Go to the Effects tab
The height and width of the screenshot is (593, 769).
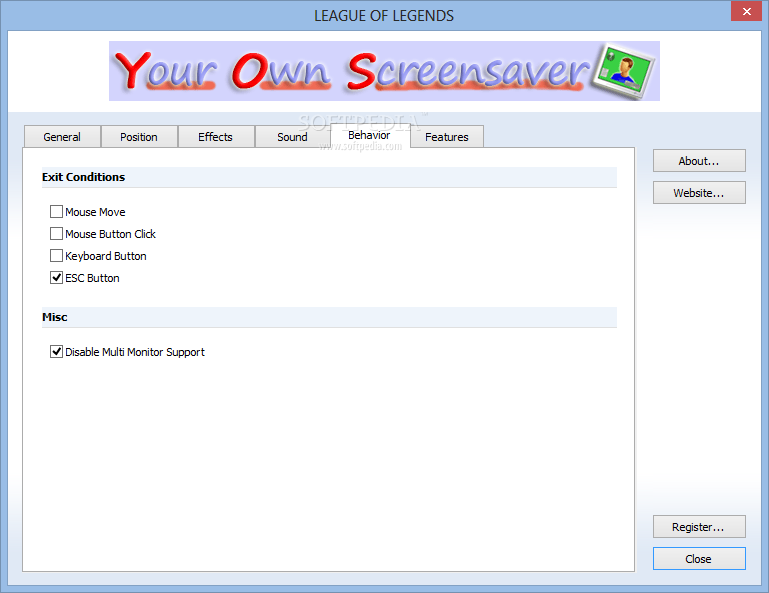[216, 137]
